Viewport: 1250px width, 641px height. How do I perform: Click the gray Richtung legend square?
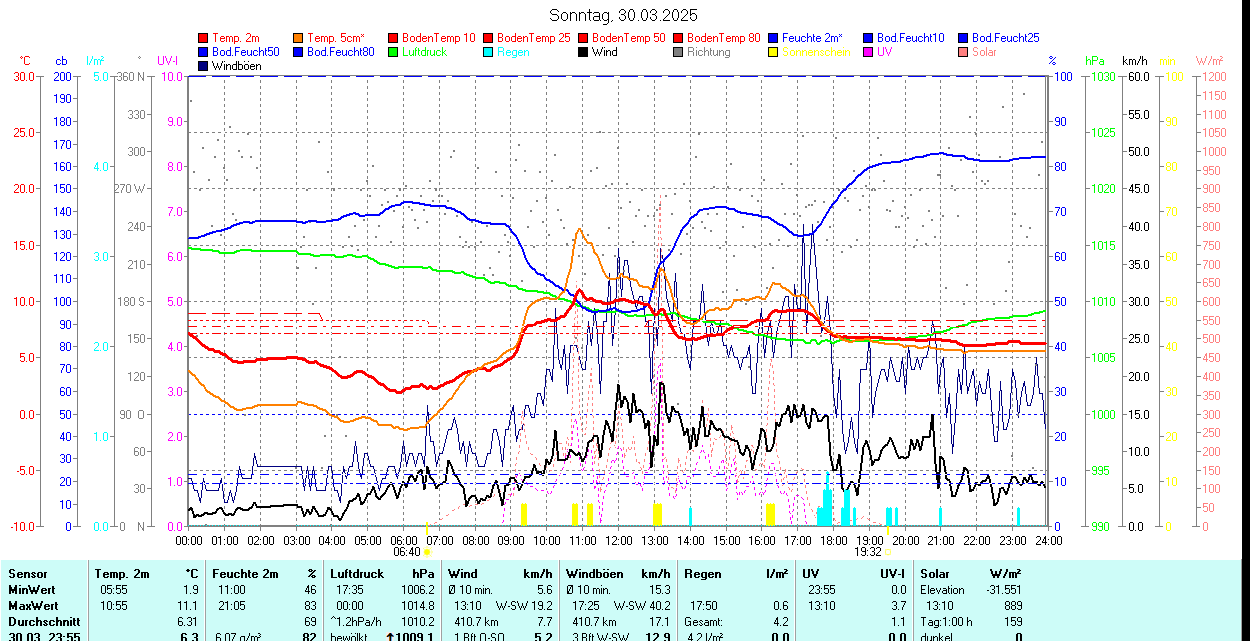point(679,52)
